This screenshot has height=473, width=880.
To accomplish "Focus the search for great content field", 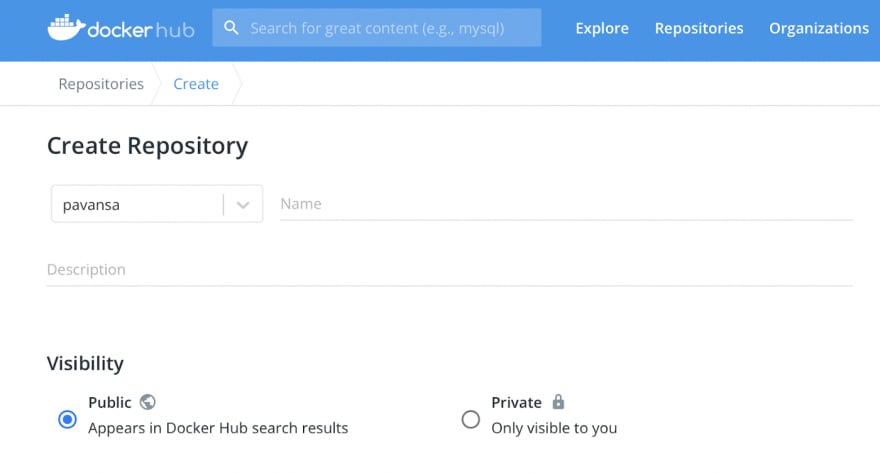I will click(377, 27).
